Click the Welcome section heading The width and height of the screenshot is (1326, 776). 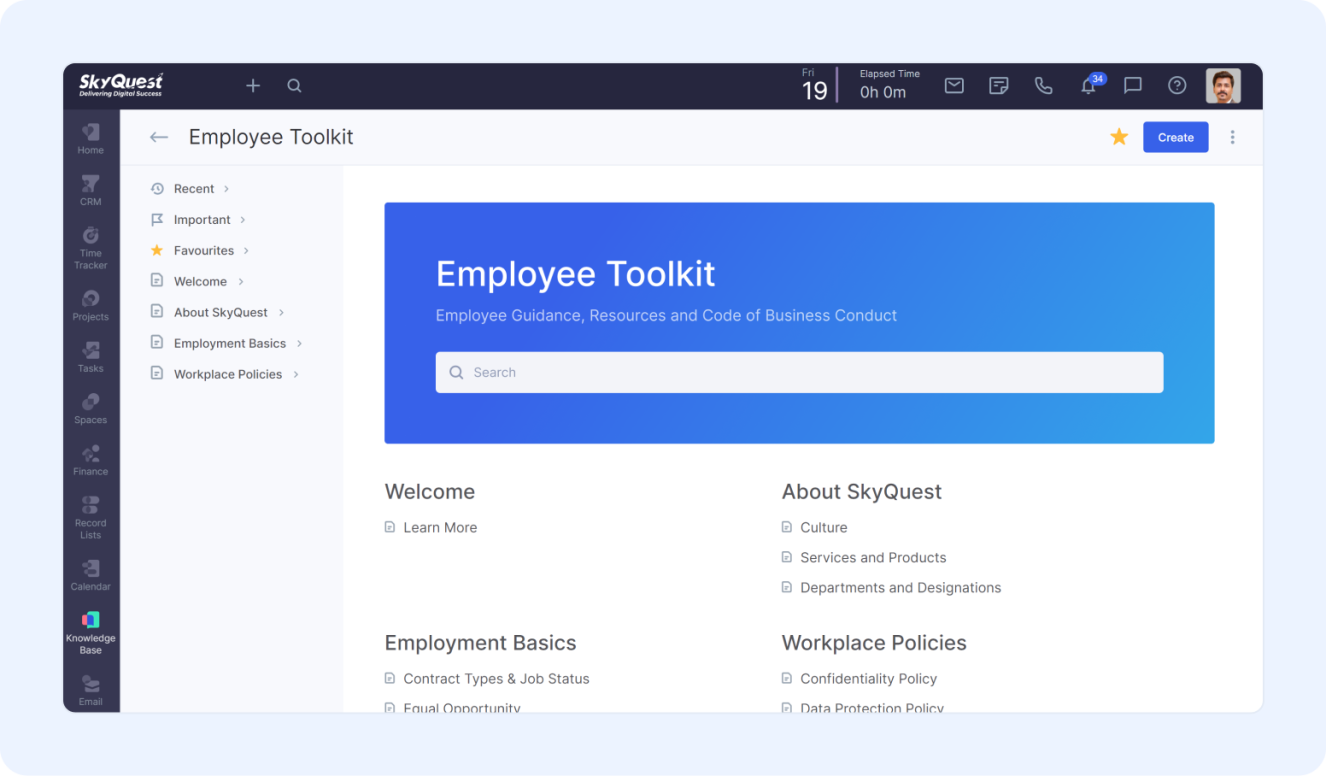(x=430, y=492)
